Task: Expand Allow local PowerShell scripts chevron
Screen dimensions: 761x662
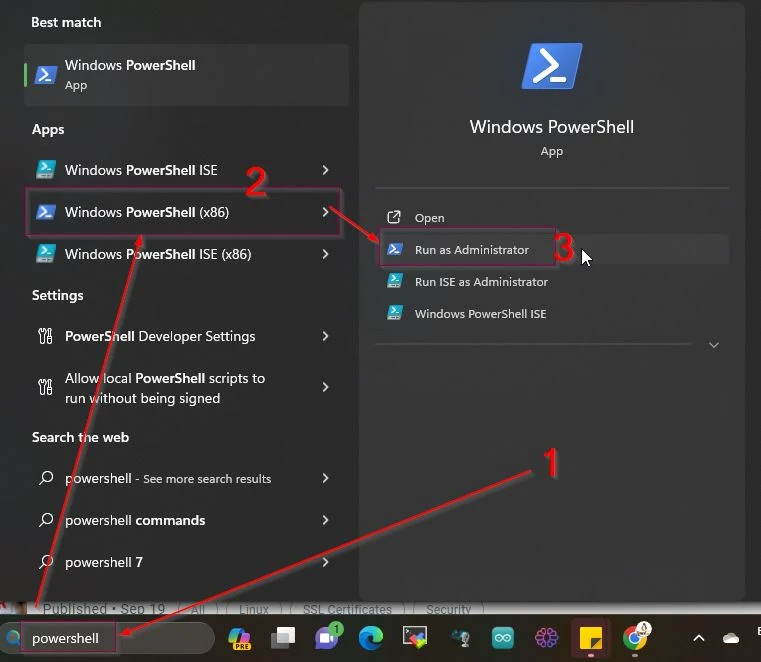Action: pos(325,387)
